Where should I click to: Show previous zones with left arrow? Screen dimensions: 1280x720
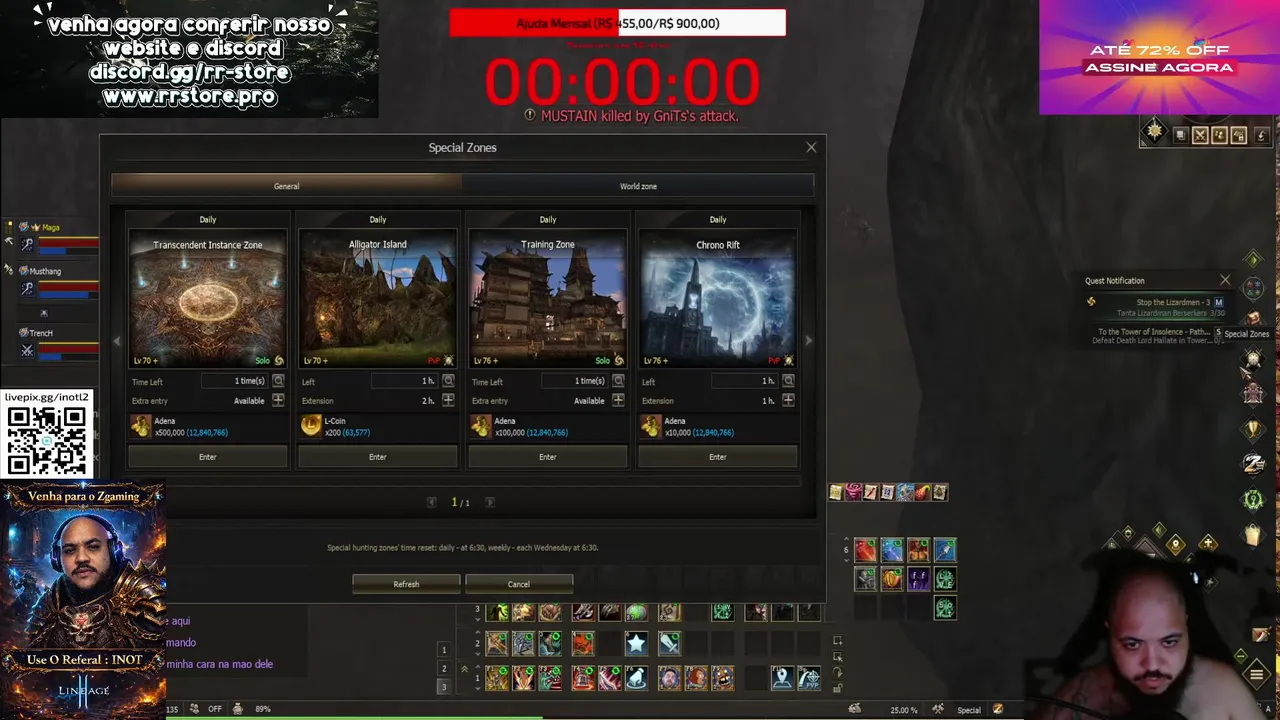coord(117,341)
